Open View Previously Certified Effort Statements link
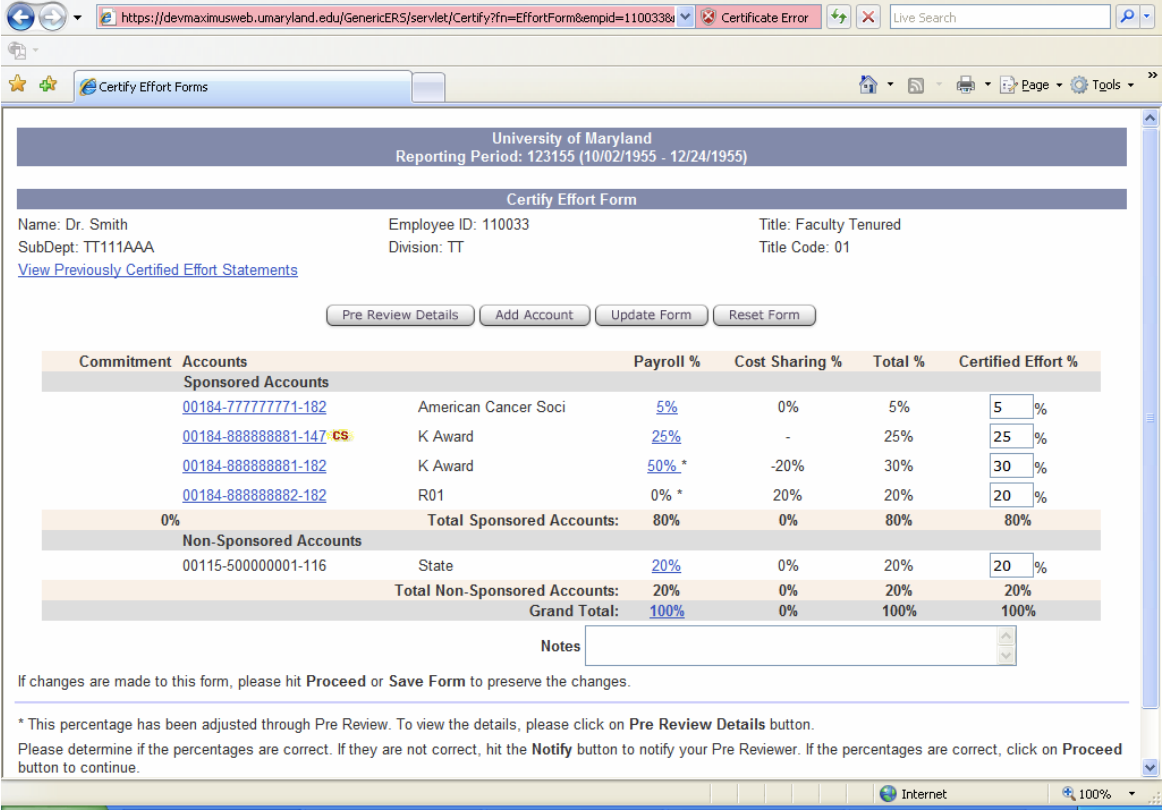Screen dimensions: 1162x810 (158, 270)
